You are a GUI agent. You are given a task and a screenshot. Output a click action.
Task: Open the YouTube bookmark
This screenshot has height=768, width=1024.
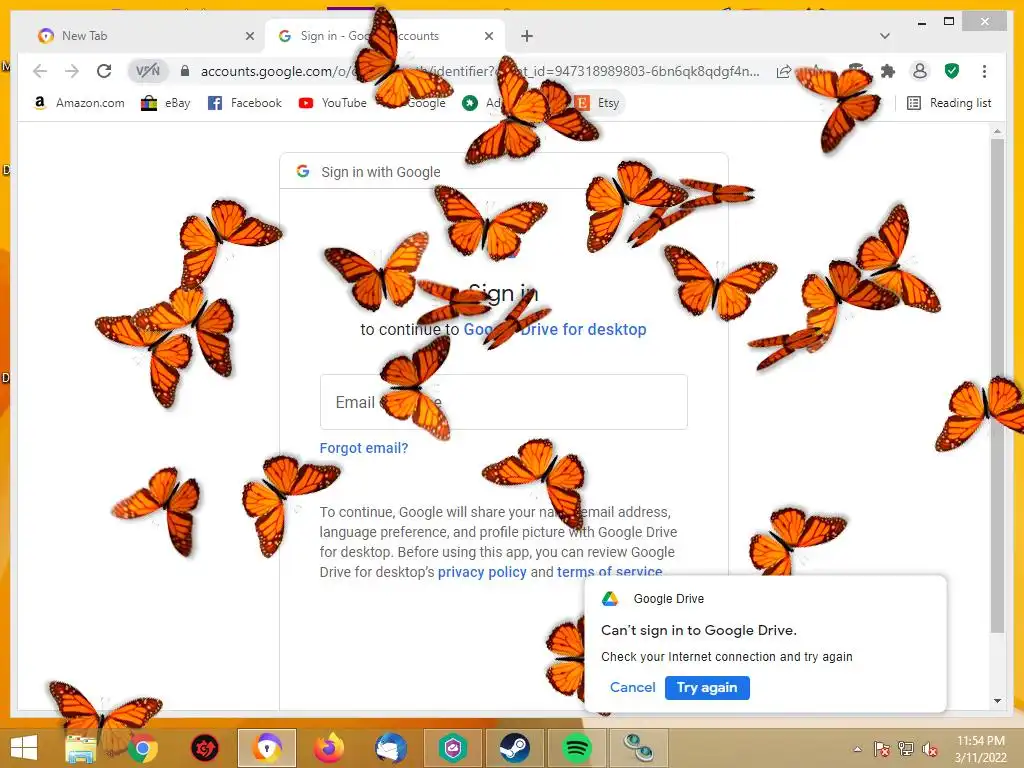pyautogui.click(x=332, y=103)
